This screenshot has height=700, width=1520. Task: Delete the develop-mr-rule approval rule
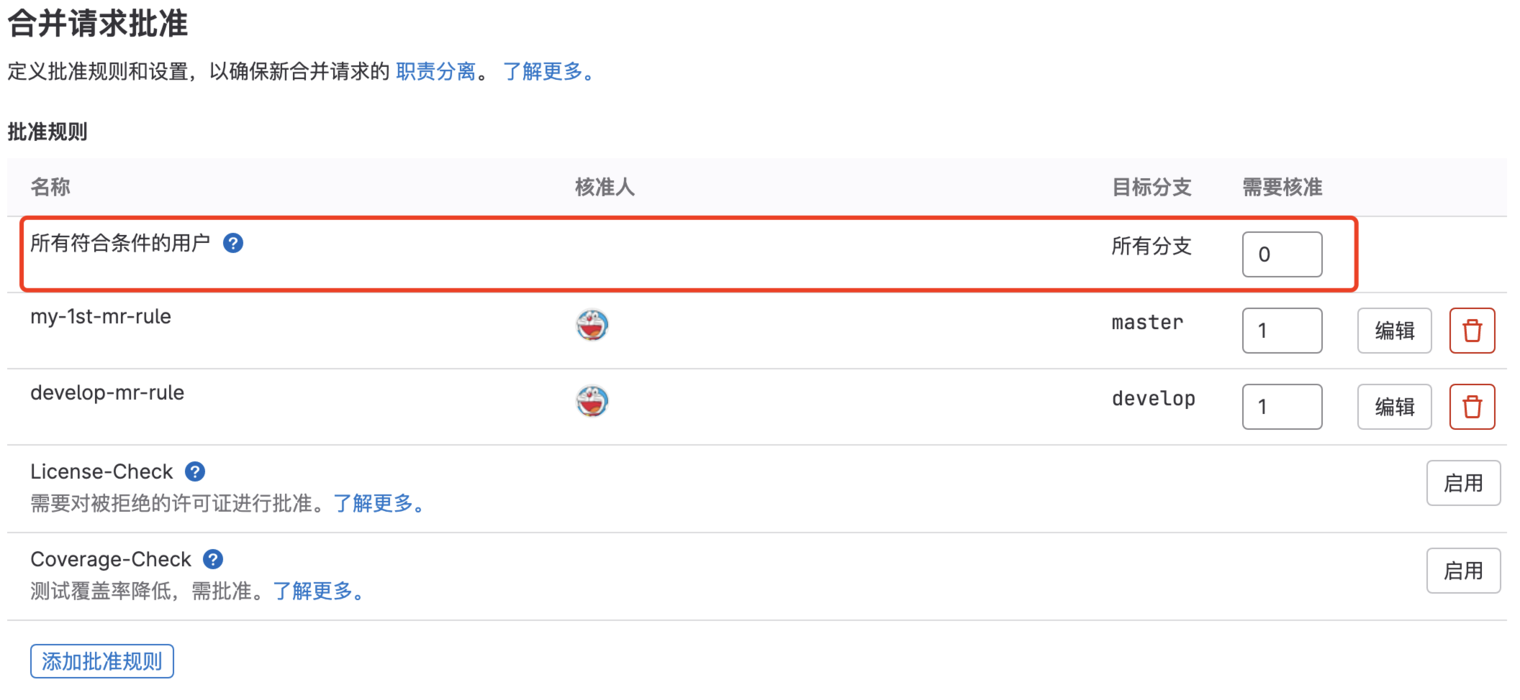pyautogui.click(x=1472, y=407)
